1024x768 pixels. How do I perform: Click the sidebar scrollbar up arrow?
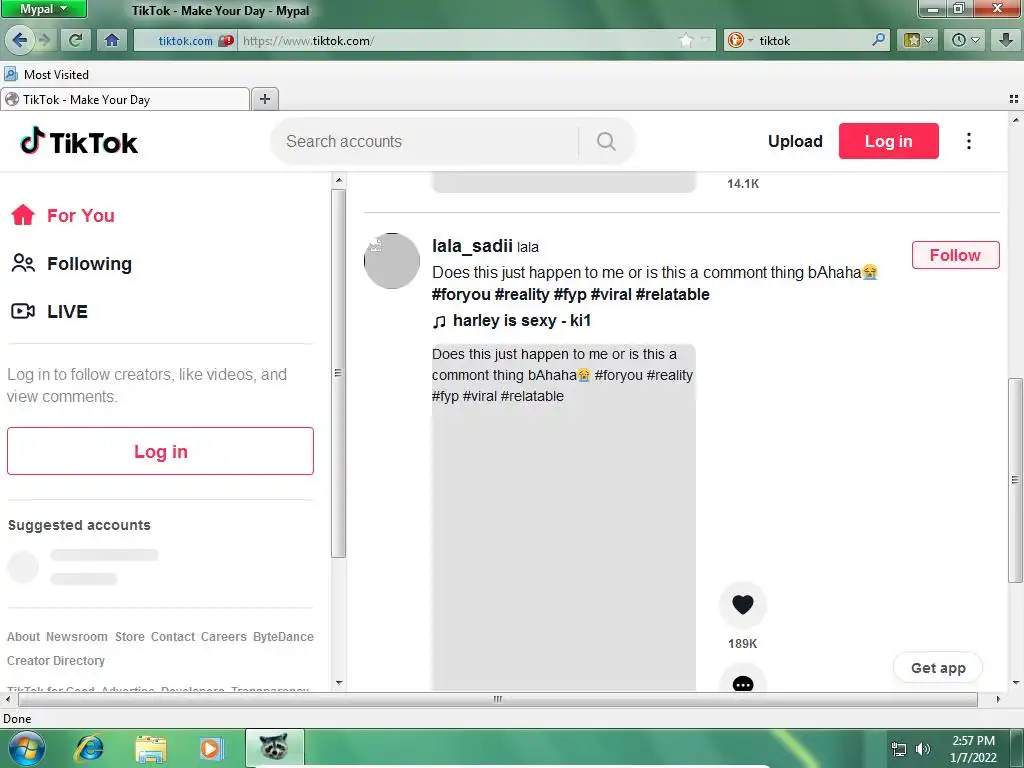click(338, 180)
